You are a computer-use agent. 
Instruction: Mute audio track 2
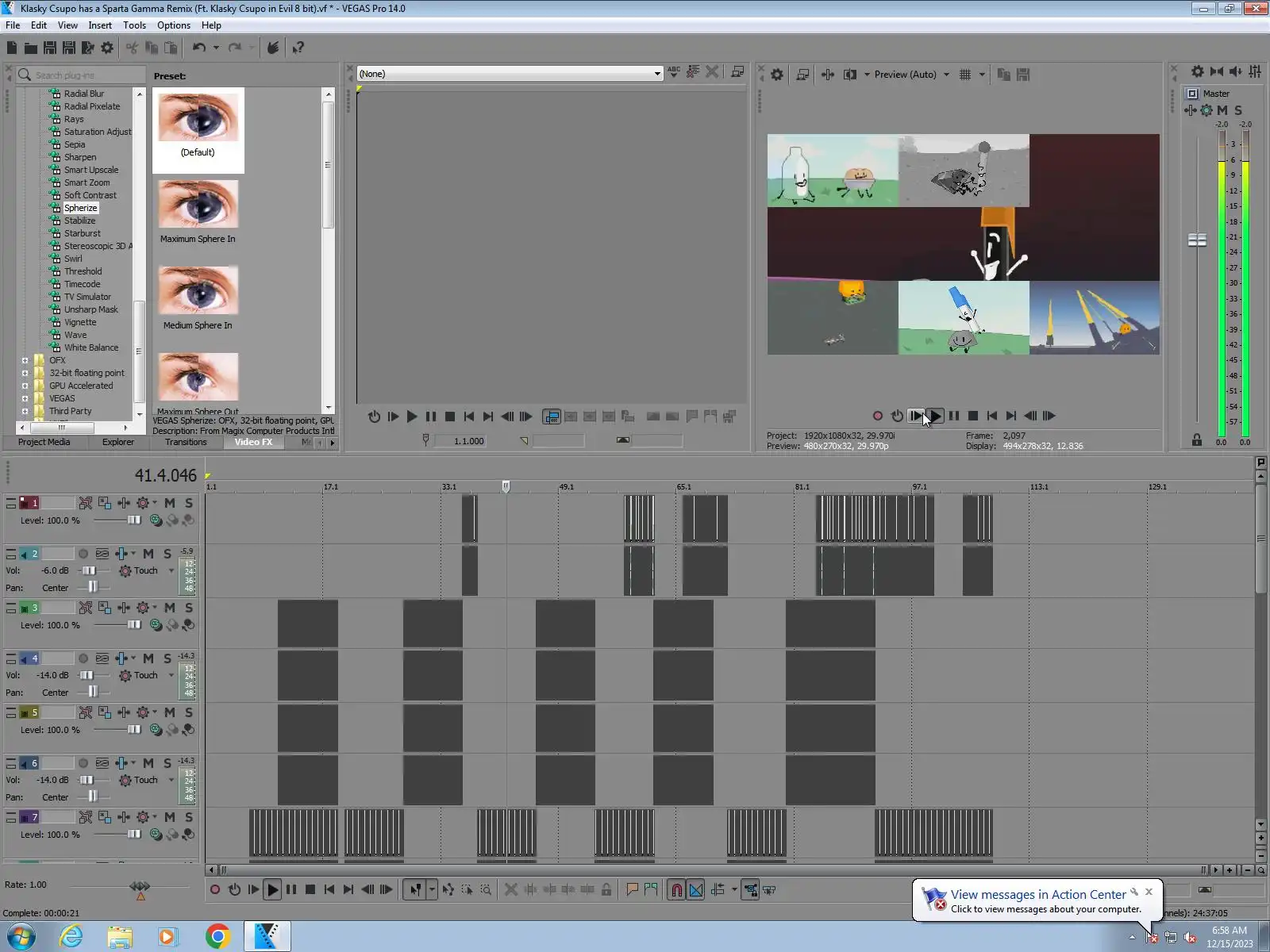click(148, 554)
